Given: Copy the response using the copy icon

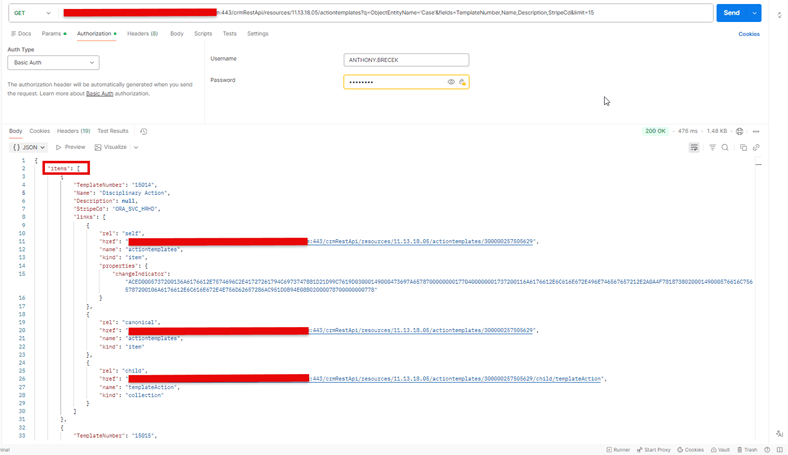Looking at the screenshot, I should (743, 147).
